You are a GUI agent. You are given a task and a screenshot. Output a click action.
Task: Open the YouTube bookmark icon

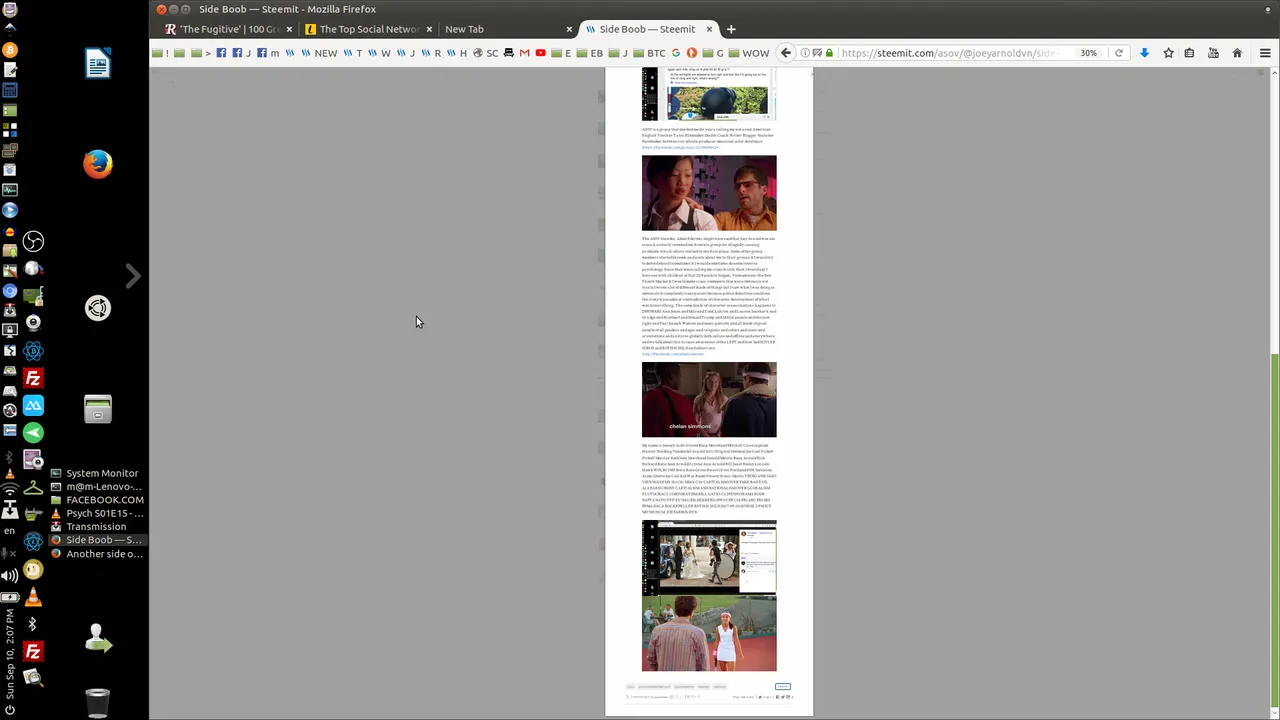point(540,53)
